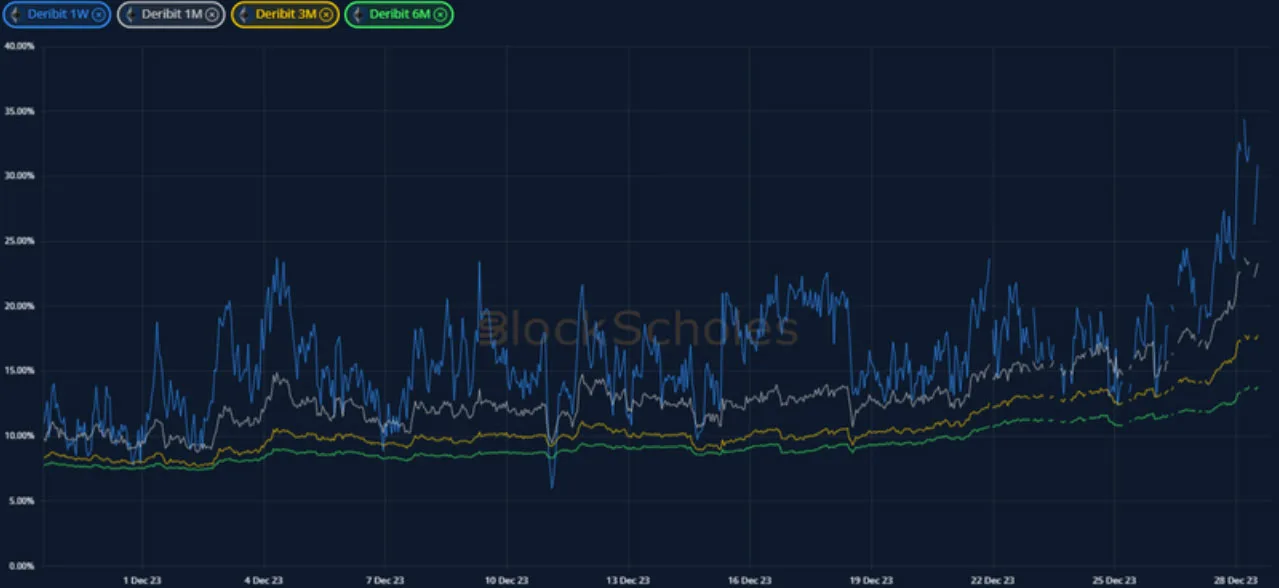
Task: Click the 25 Dec 23 date label
Action: [1114, 580]
